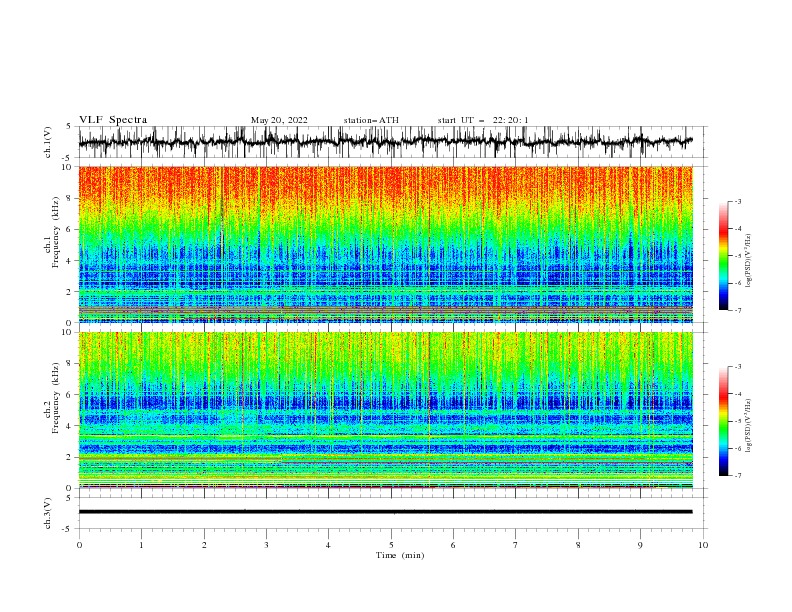
Task: Select the "ch.2 Frequency (kHz)" axis label
Action: (x=52, y=398)
